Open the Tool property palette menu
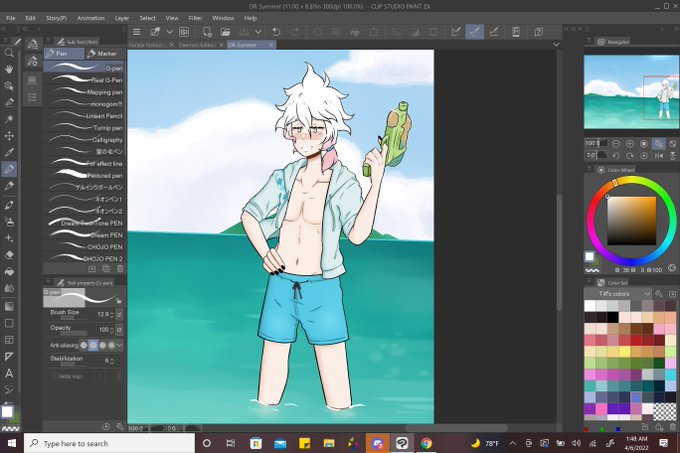The image size is (680, 453). (48, 282)
